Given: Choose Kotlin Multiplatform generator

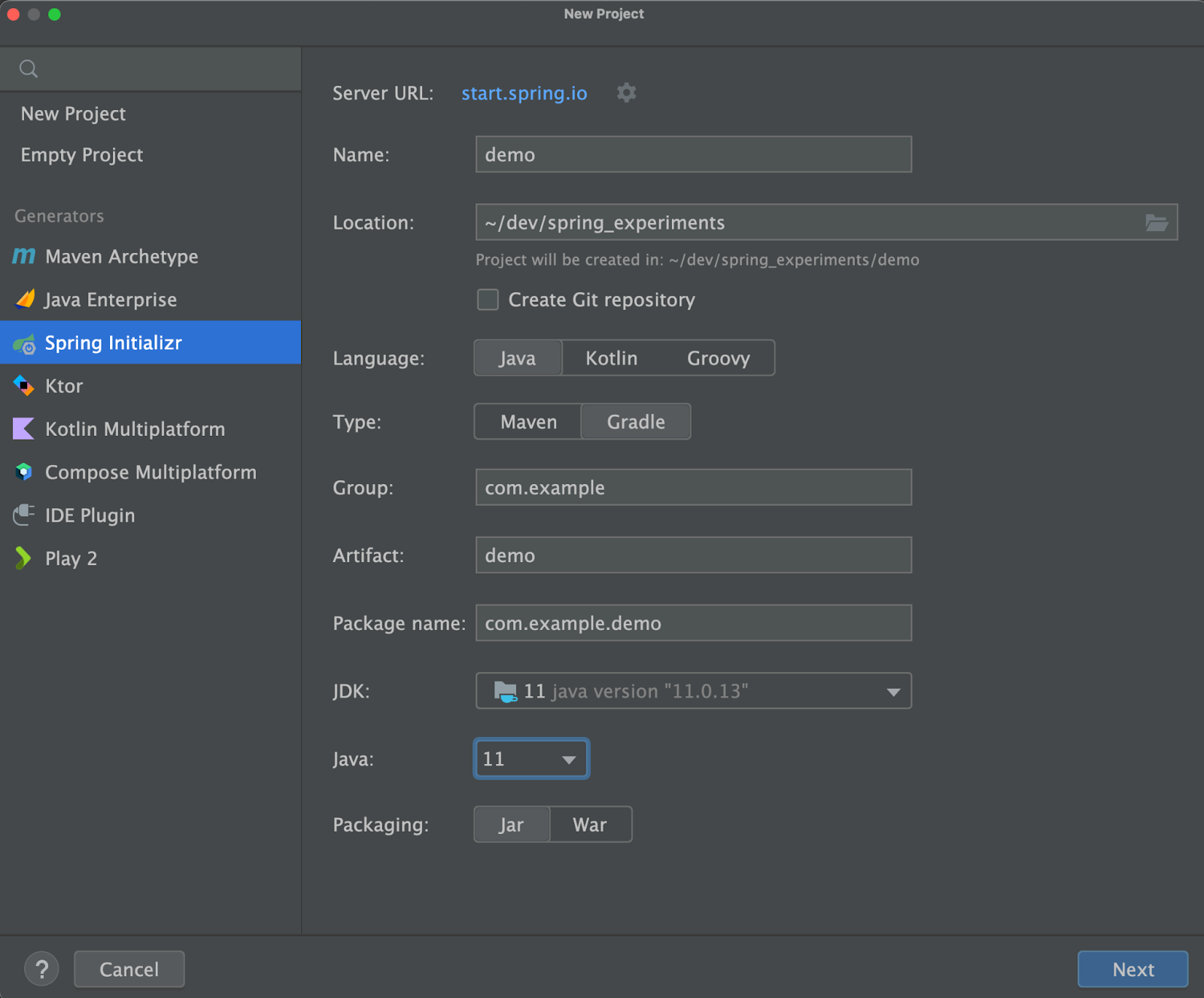Looking at the screenshot, I should click(150, 428).
